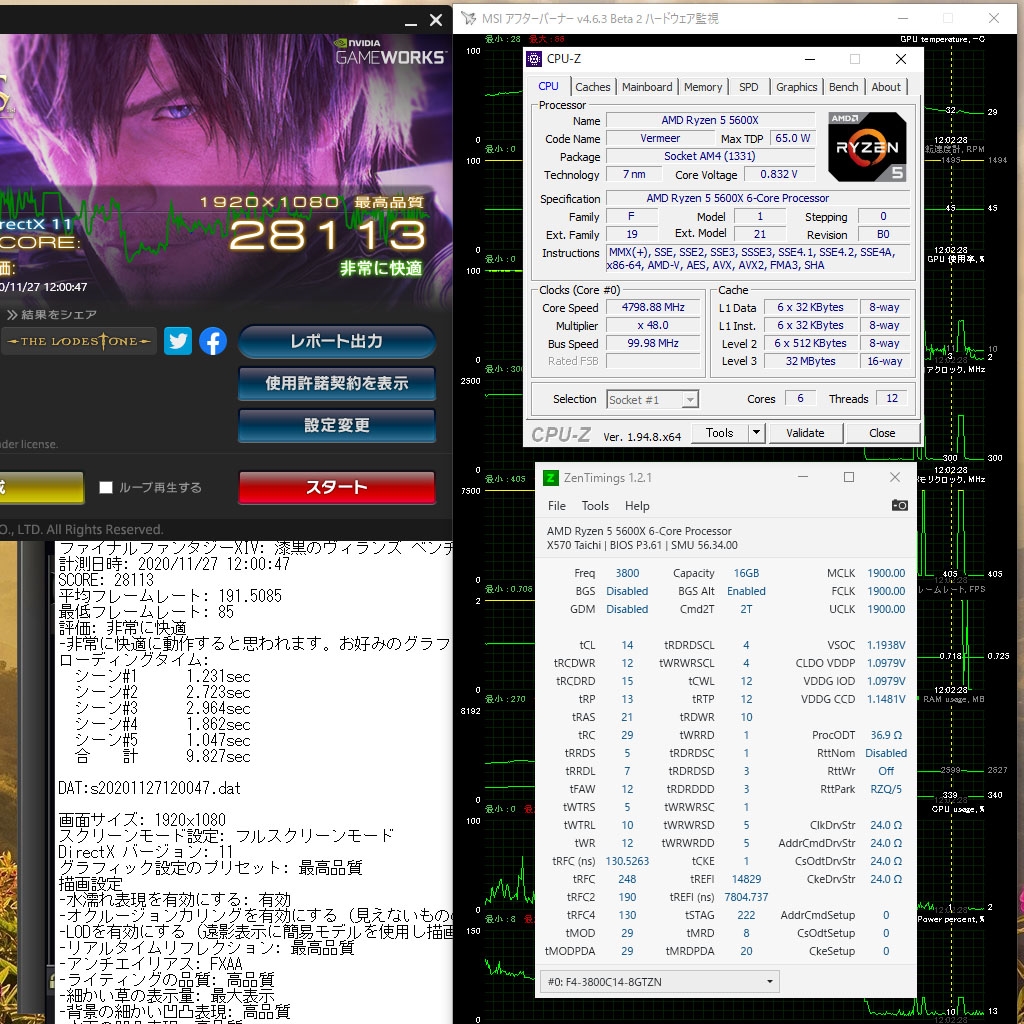
Task: Enable the ループ再生する loop checkbox
Action: (x=106, y=487)
